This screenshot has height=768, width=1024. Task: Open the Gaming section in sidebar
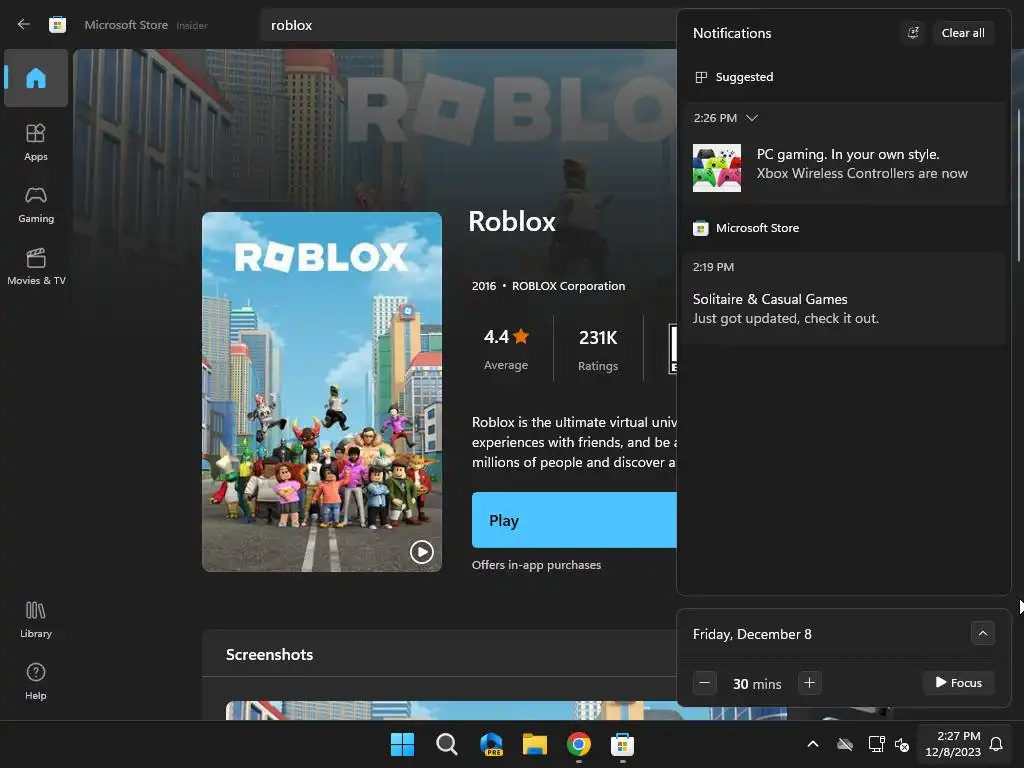click(x=36, y=204)
